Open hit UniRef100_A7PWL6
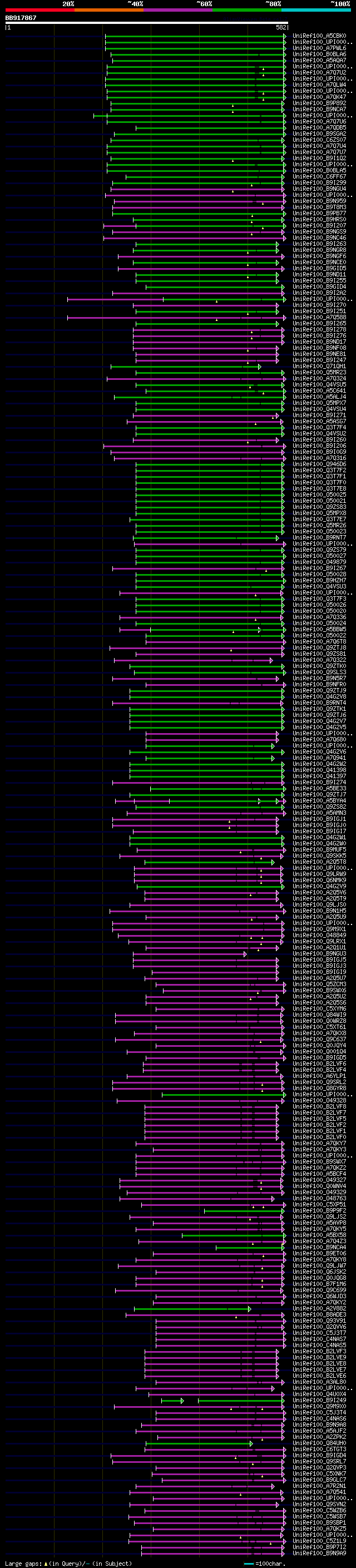The height and width of the screenshot is (1568, 356). pyautogui.click(x=319, y=48)
